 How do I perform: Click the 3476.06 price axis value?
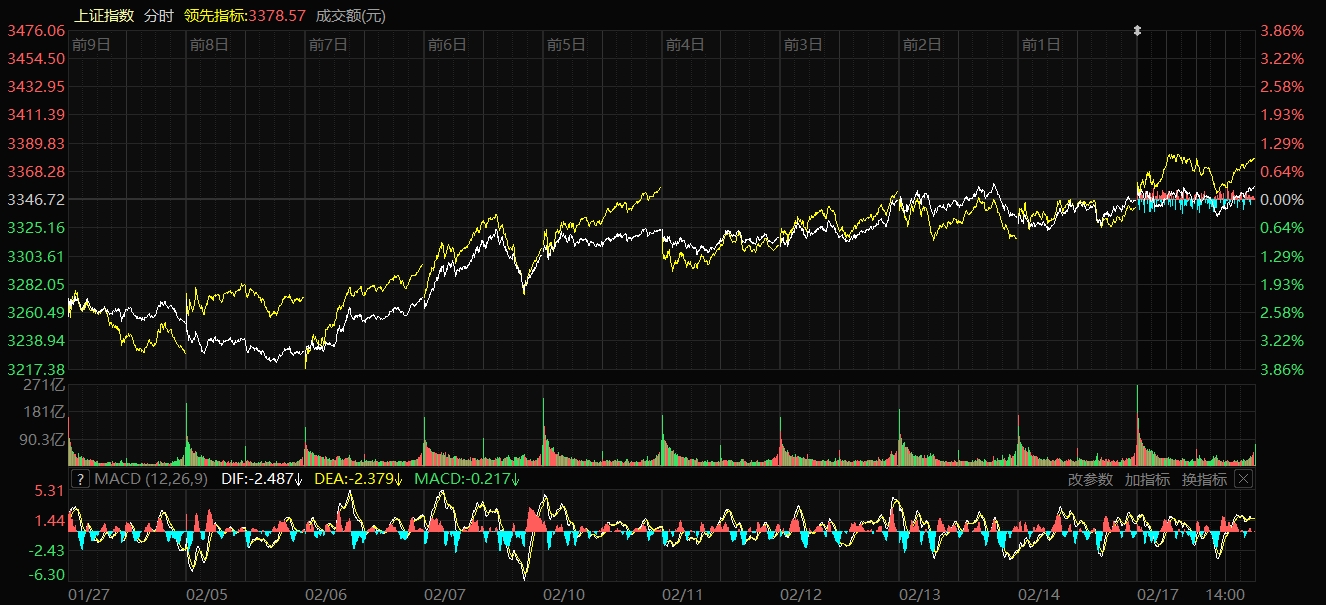36,31
